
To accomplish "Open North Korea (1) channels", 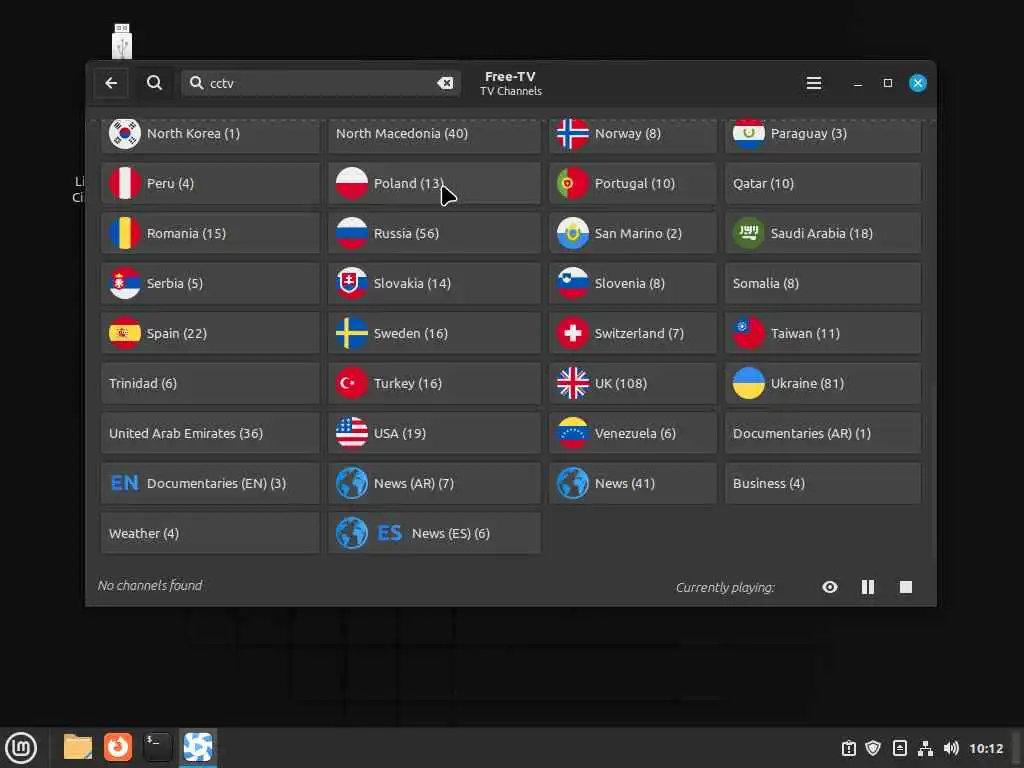I will (x=210, y=134).
